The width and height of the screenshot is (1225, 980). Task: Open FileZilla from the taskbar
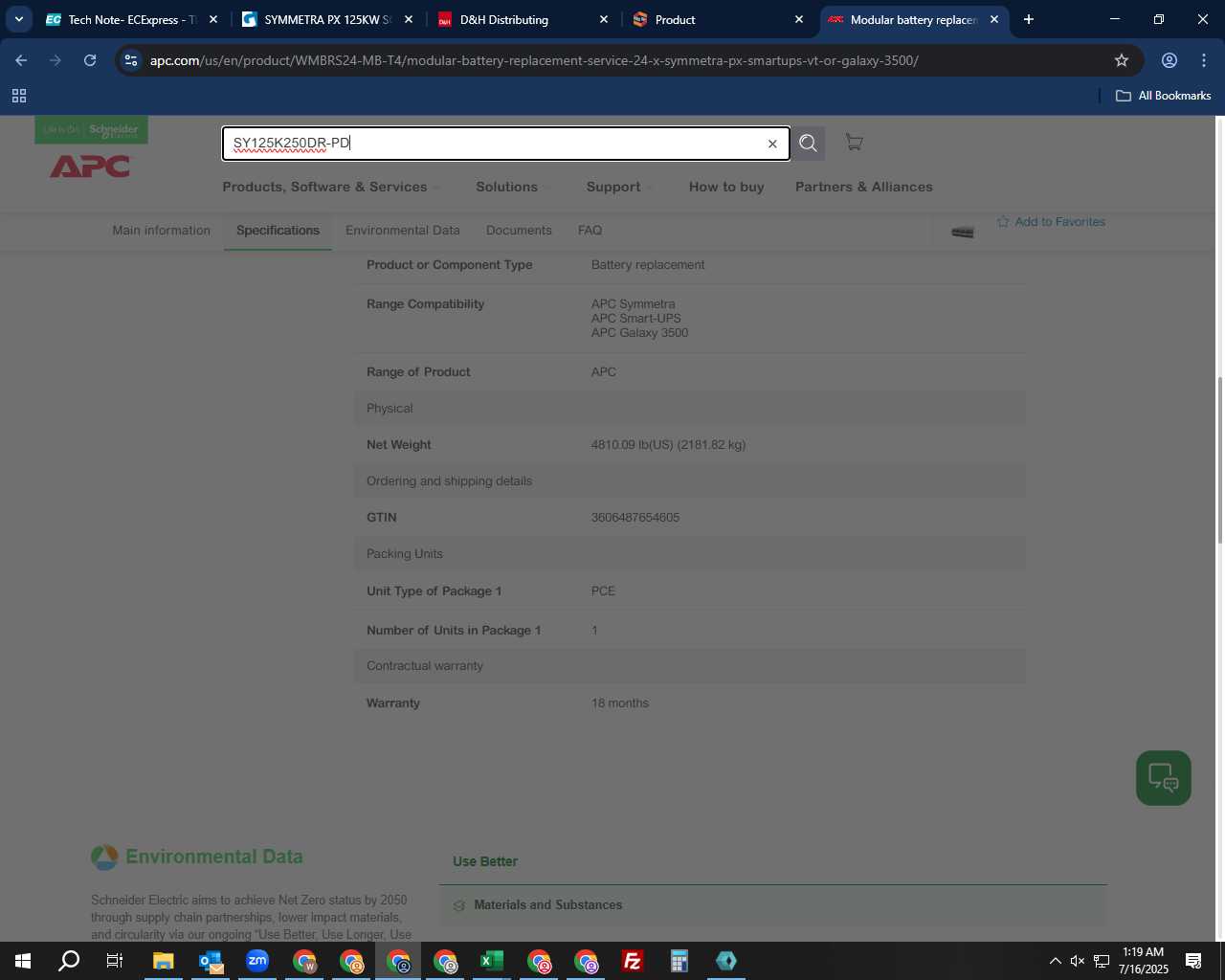(x=633, y=961)
